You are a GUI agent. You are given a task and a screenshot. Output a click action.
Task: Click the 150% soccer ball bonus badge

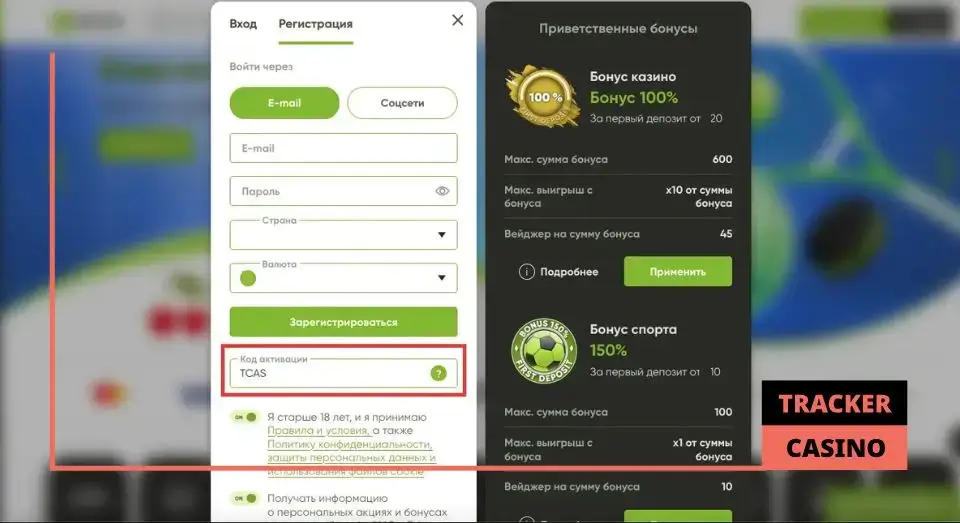point(544,351)
